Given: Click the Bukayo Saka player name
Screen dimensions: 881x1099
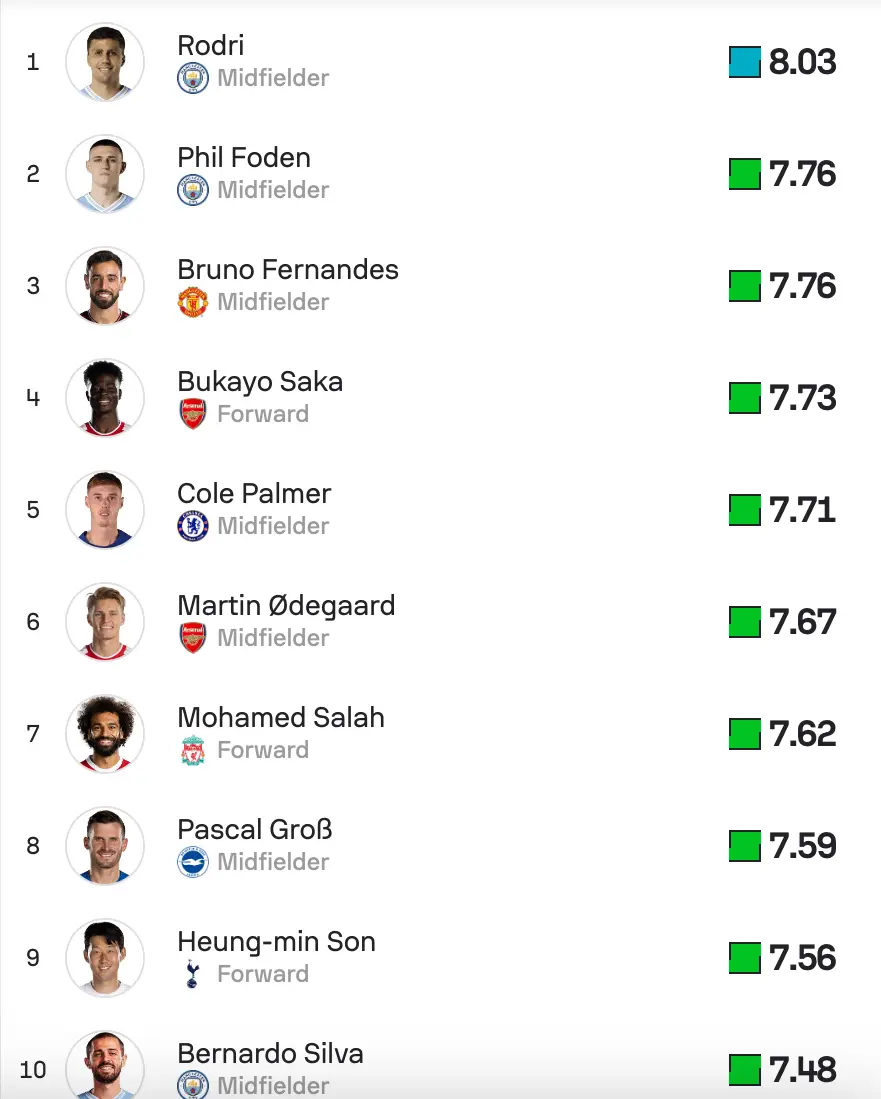Looking at the screenshot, I should (260, 381).
